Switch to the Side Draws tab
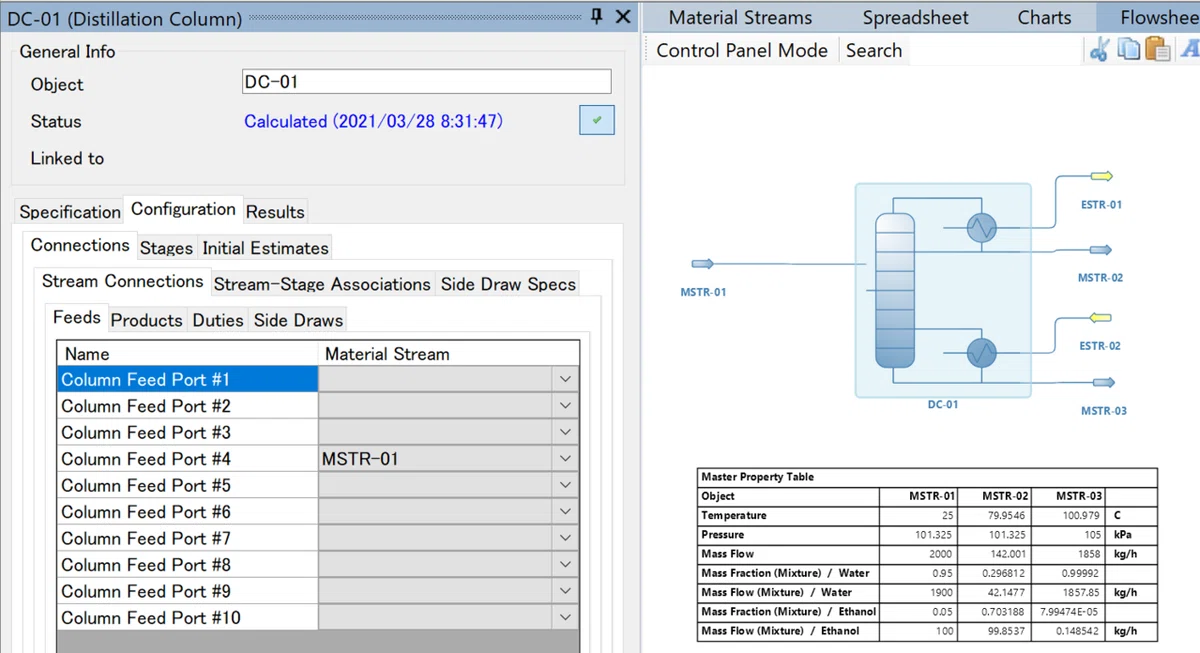 [x=298, y=320]
